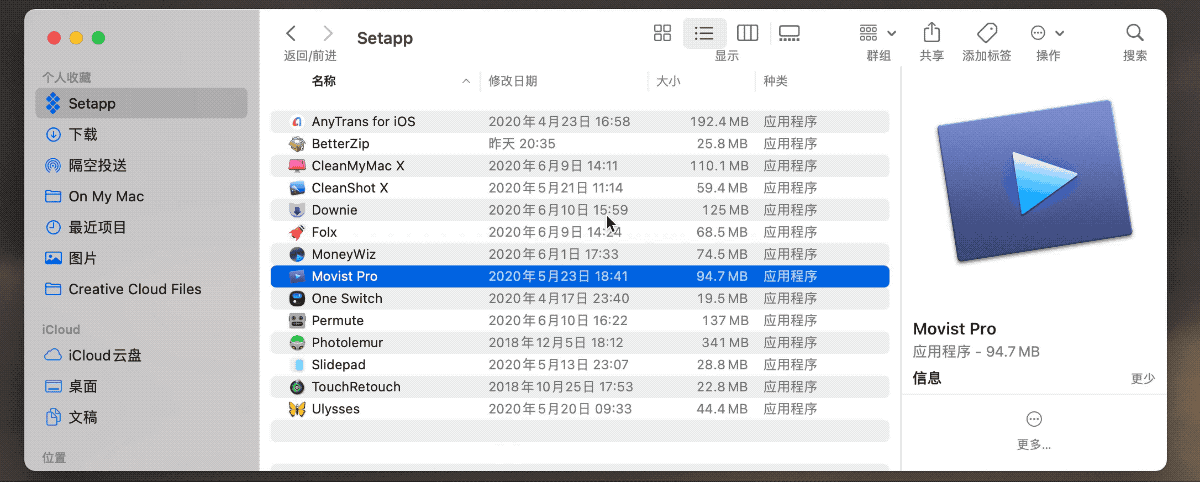Click 更少 to collapse info
This screenshot has width=1200, height=482.
coord(1143,379)
